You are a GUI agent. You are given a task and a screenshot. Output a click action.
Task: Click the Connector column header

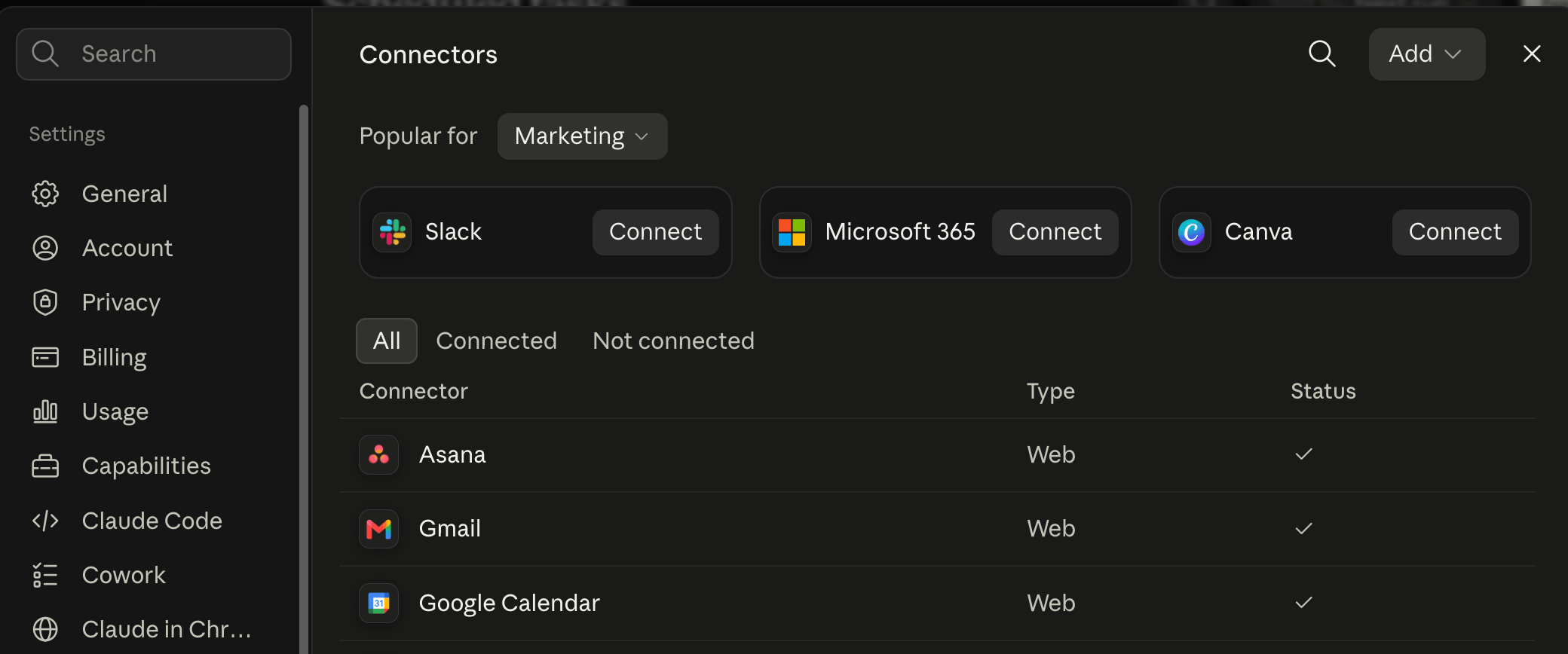[x=414, y=391]
